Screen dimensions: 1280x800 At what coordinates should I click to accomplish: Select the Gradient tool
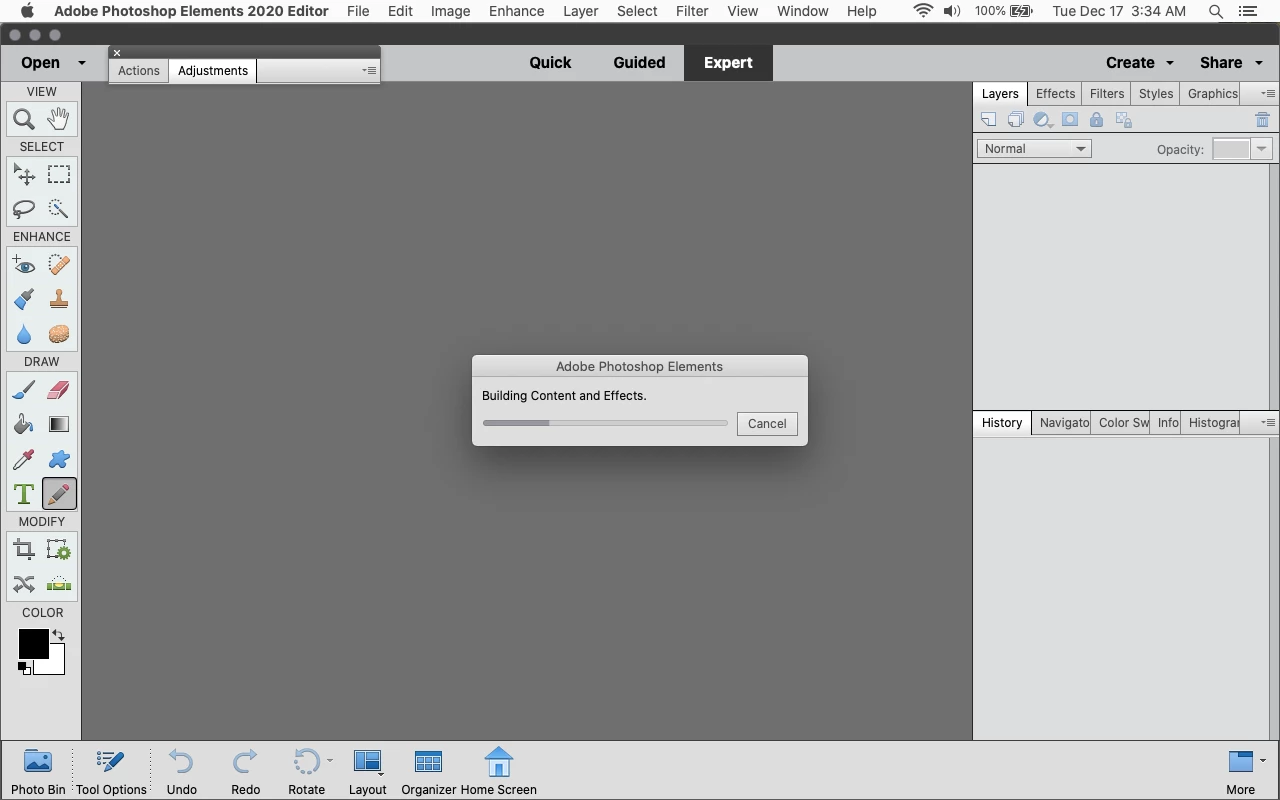coord(59,424)
